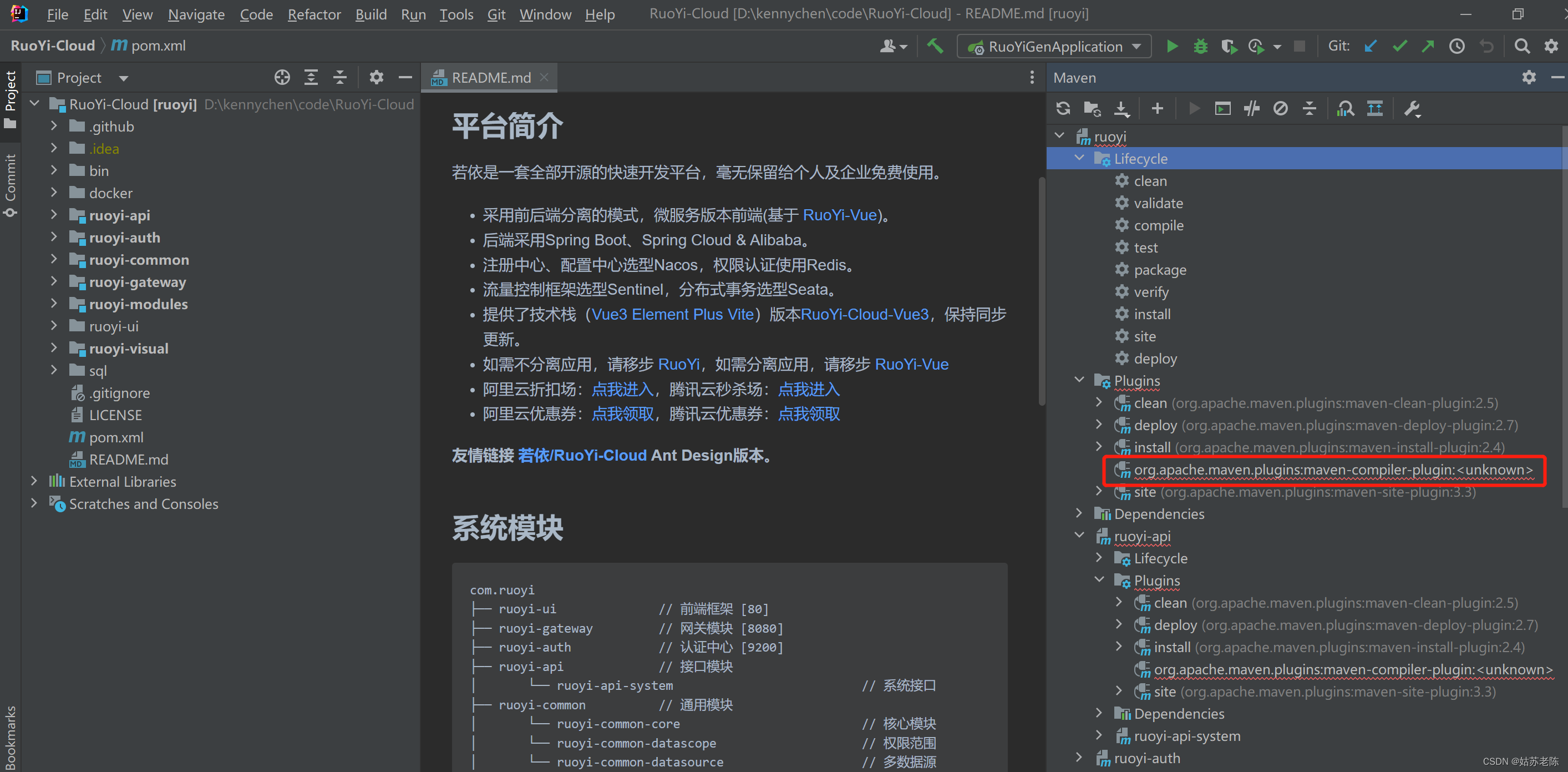Select the install lifecycle goal
1568x772 pixels.
1151,315
